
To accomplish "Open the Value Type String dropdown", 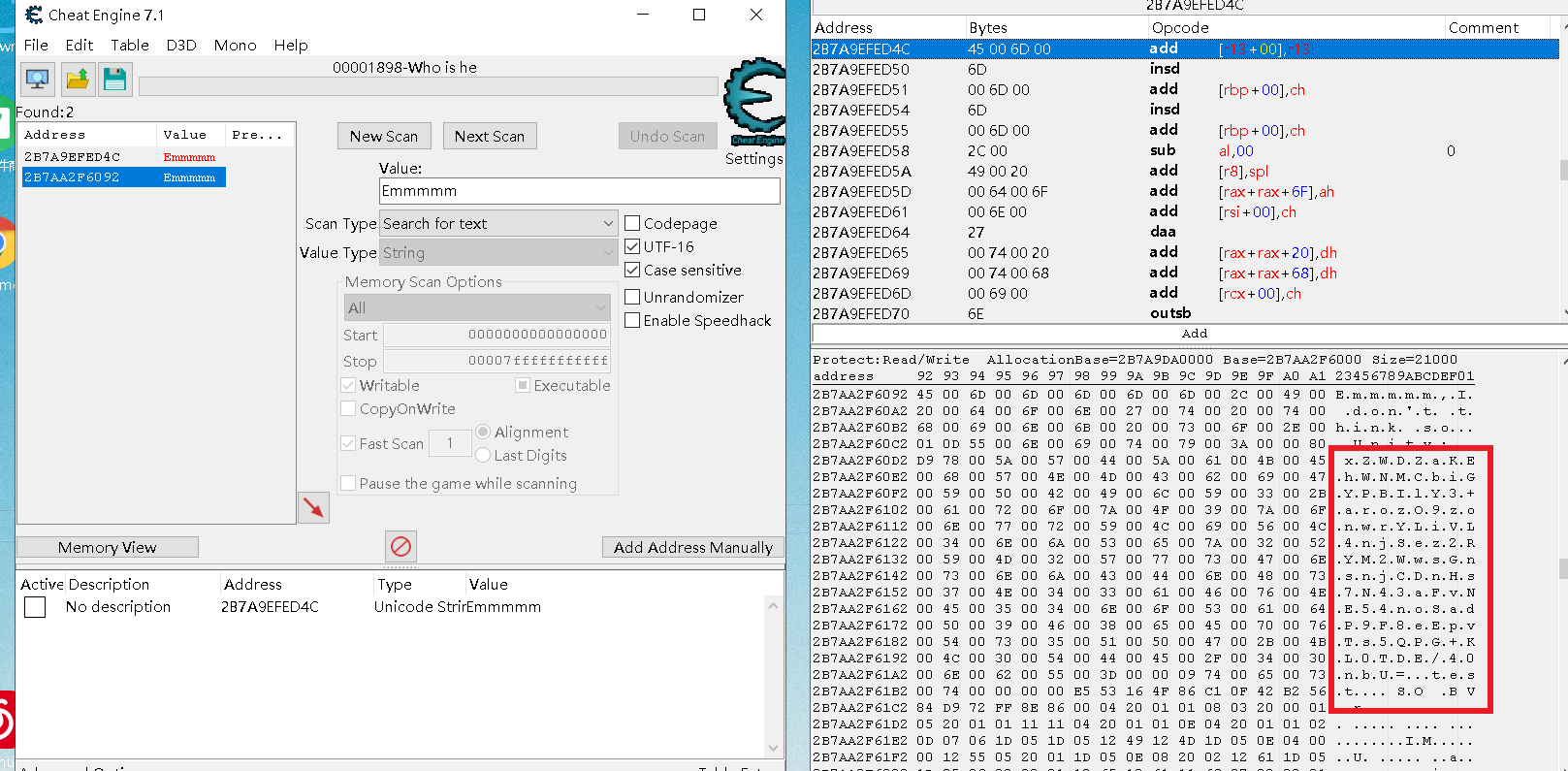I will (498, 252).
